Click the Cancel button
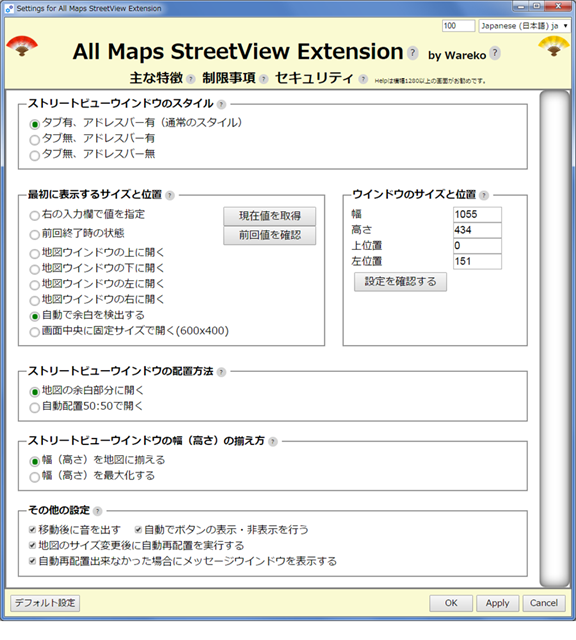 pyautogui.click(x=544, y=603)
